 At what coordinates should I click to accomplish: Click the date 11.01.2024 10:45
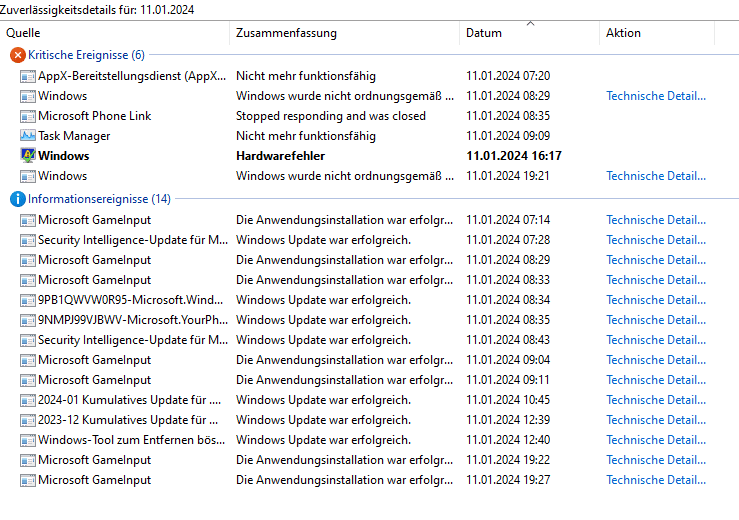(x=508, y=400)
